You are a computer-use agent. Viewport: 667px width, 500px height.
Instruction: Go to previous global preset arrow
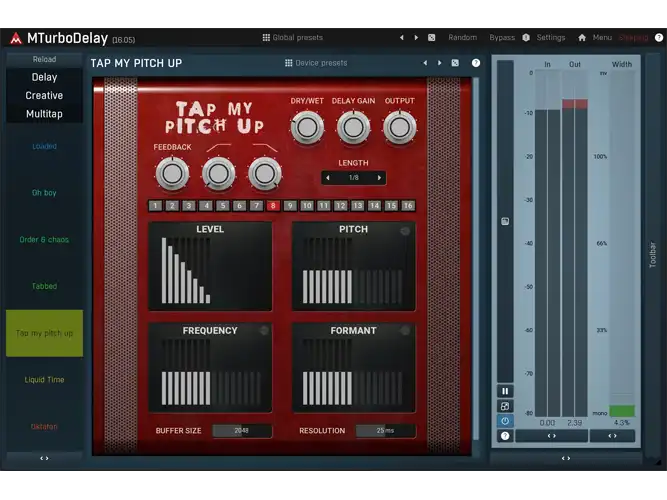tap(402, 37)
